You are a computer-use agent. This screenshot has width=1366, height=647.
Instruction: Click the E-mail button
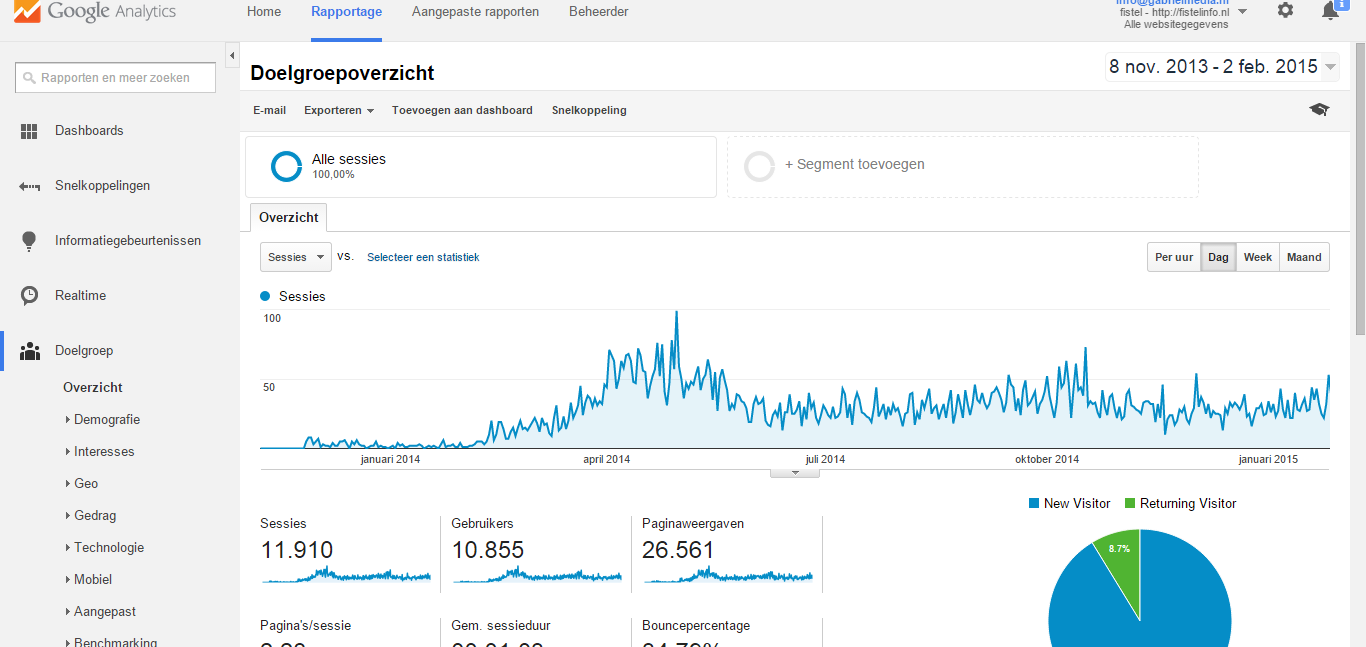pyautogui.click(x=270, y=110)
